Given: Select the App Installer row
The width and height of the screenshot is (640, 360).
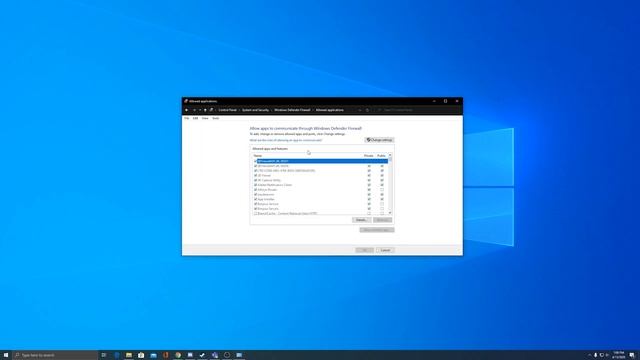Looking at the screenshot, I should (320, 199).
